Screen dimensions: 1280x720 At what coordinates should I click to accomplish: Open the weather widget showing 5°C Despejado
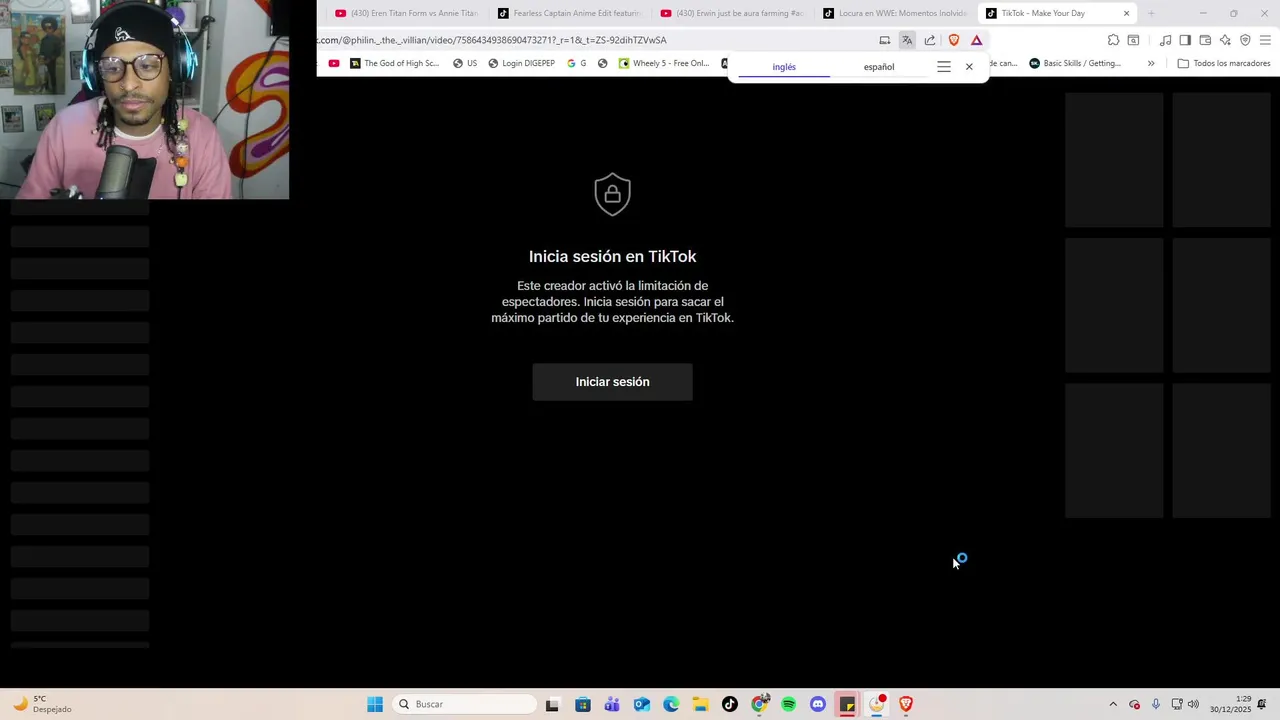42,704
